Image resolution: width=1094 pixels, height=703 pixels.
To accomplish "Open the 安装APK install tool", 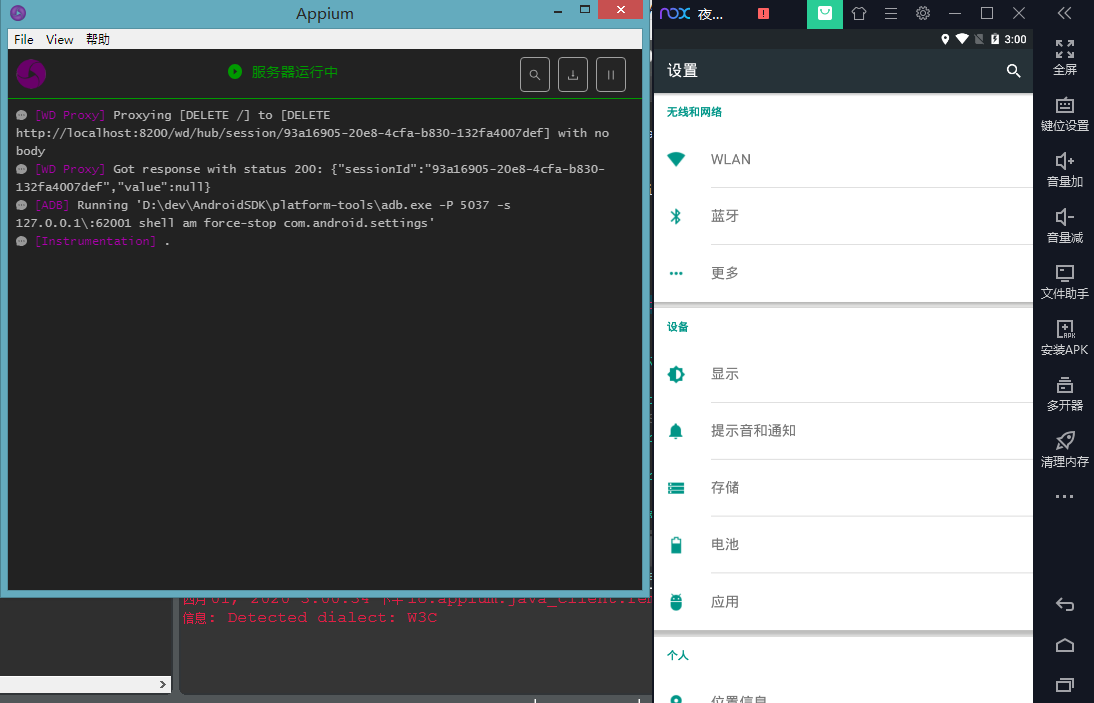I will point(1064,337).
